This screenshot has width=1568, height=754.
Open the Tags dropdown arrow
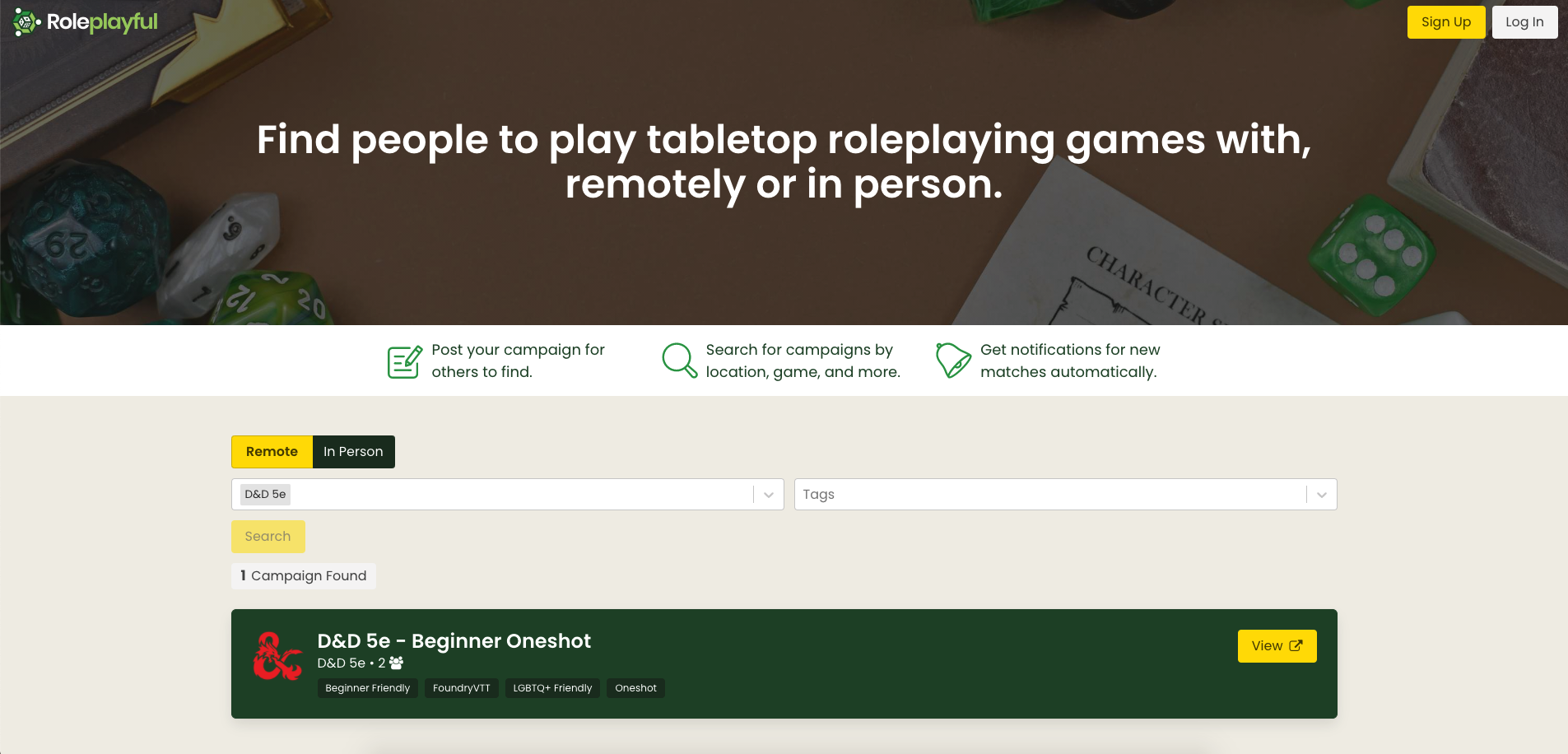click(1322, 495)
